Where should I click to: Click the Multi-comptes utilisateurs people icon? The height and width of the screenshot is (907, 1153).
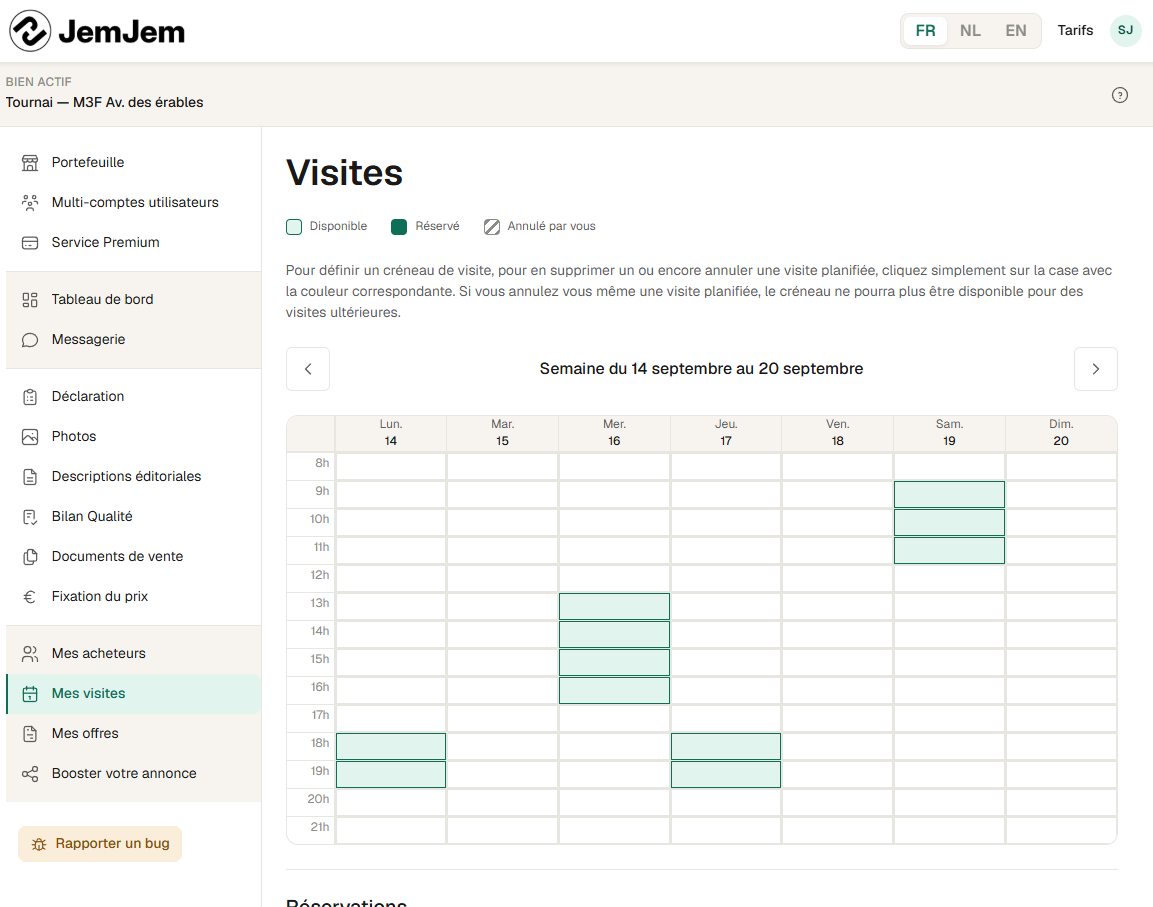(29, 202)
